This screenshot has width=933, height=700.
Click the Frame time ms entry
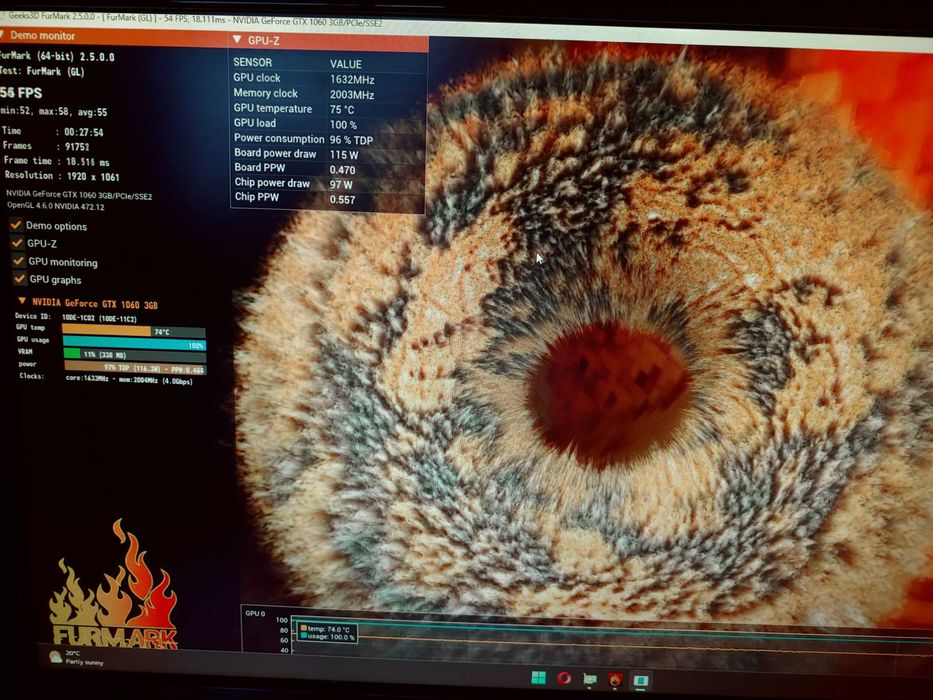(57, 161)
